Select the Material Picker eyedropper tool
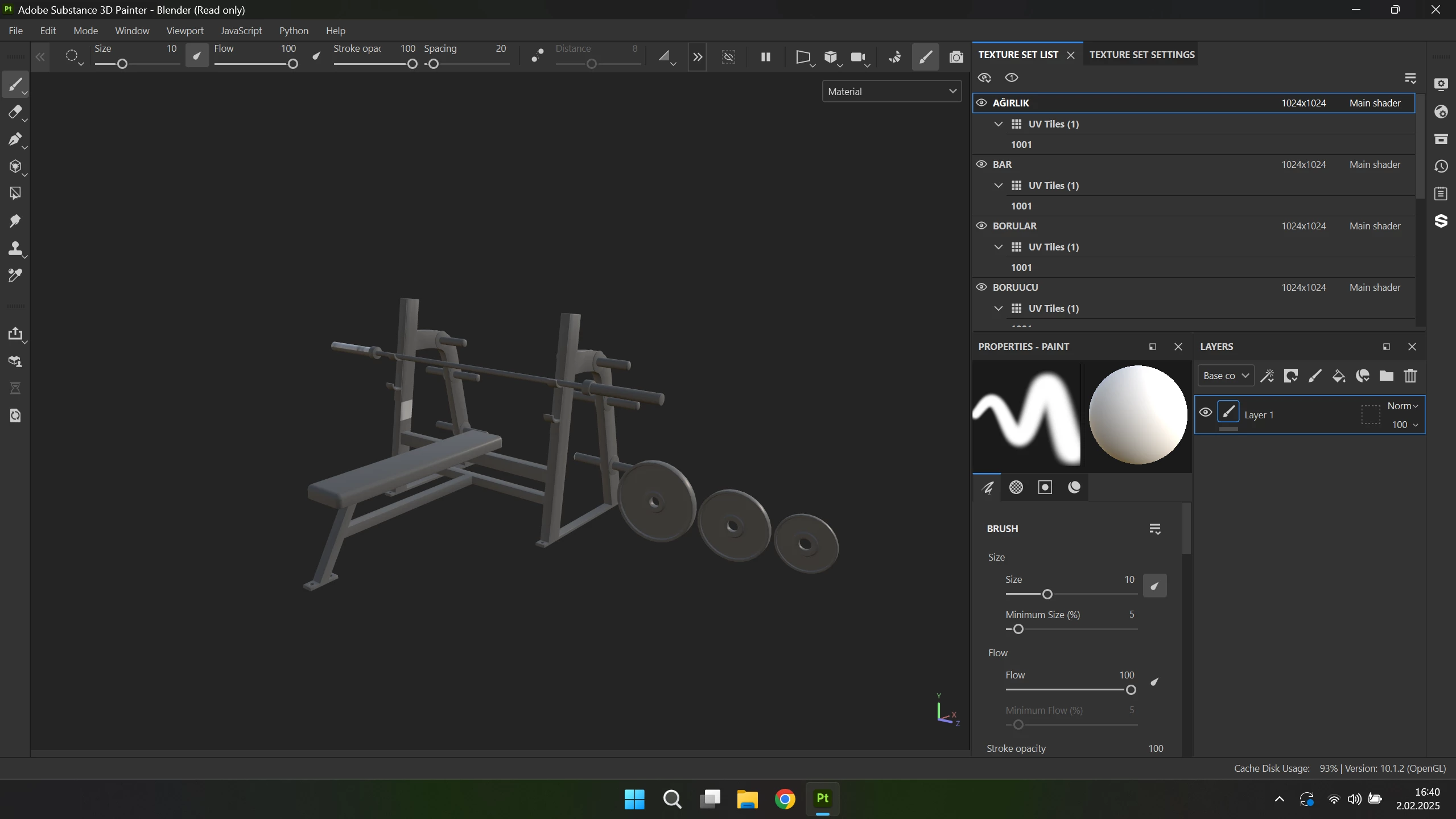 click(x=15, y=275)
